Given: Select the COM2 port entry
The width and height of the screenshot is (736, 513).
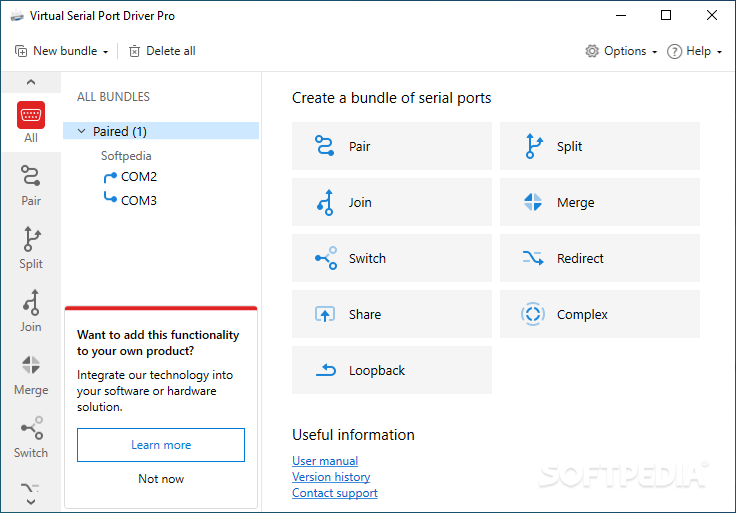Looking at the screenshot, I should coord(130,177).
